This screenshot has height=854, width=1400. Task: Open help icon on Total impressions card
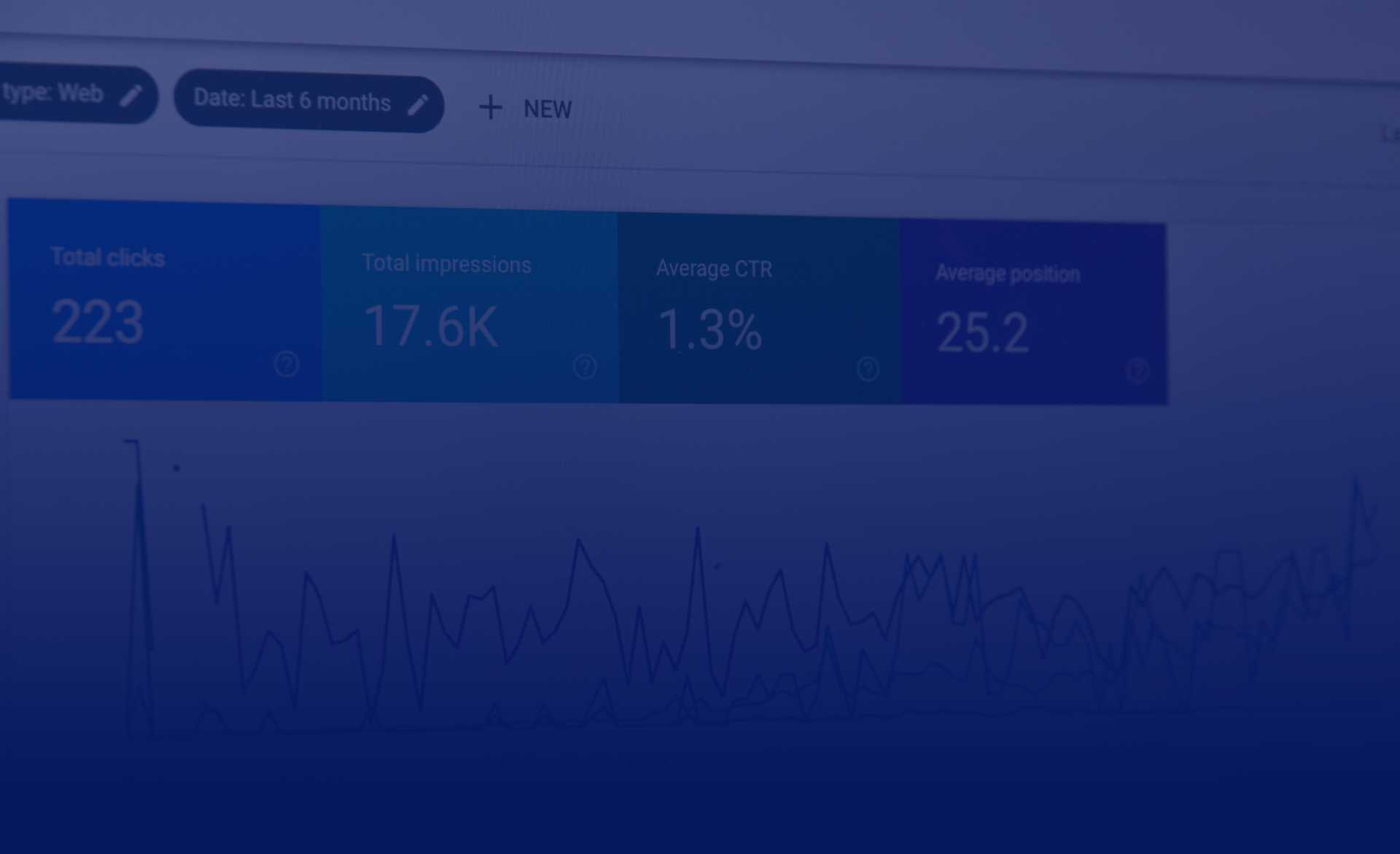tap(585, 366)
